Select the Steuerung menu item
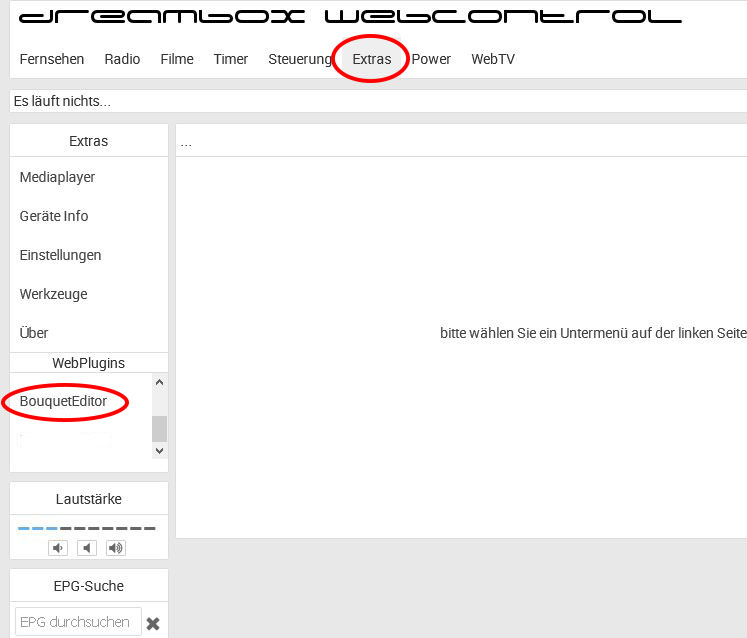Screen dimensions: 747x638 299,59
